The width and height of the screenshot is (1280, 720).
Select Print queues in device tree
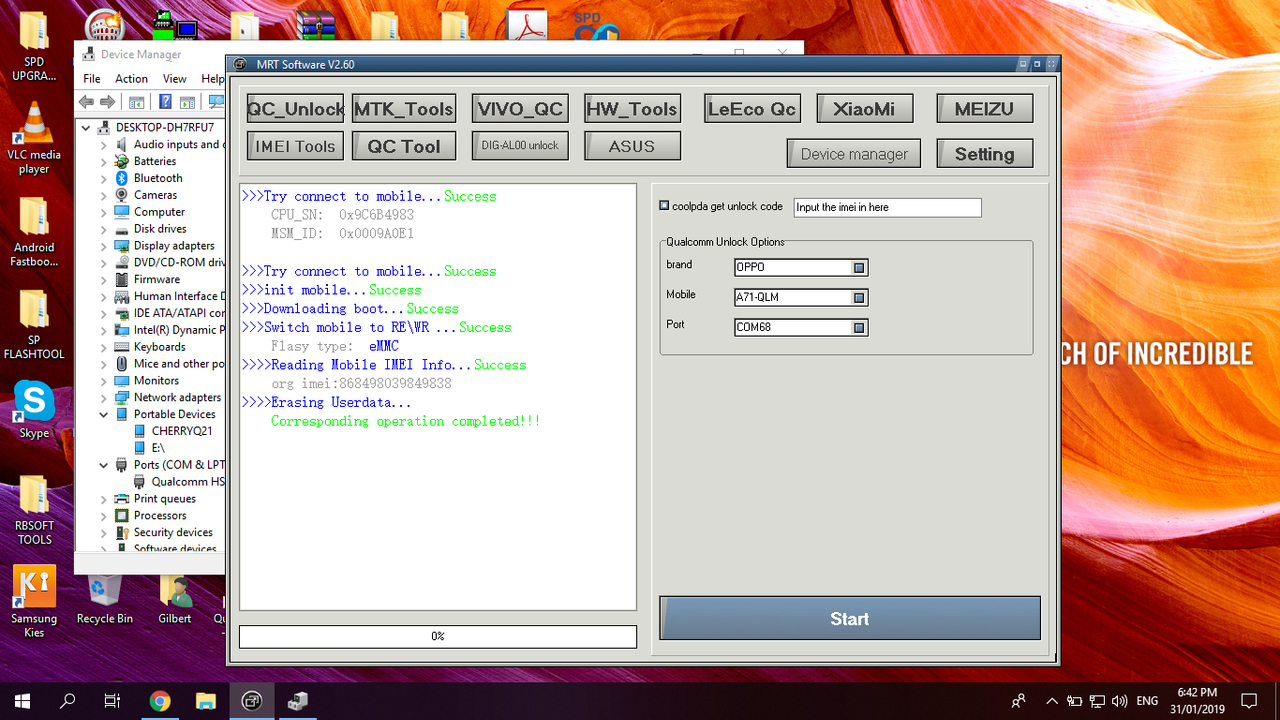pyautogui.click(x=165, y=499)
